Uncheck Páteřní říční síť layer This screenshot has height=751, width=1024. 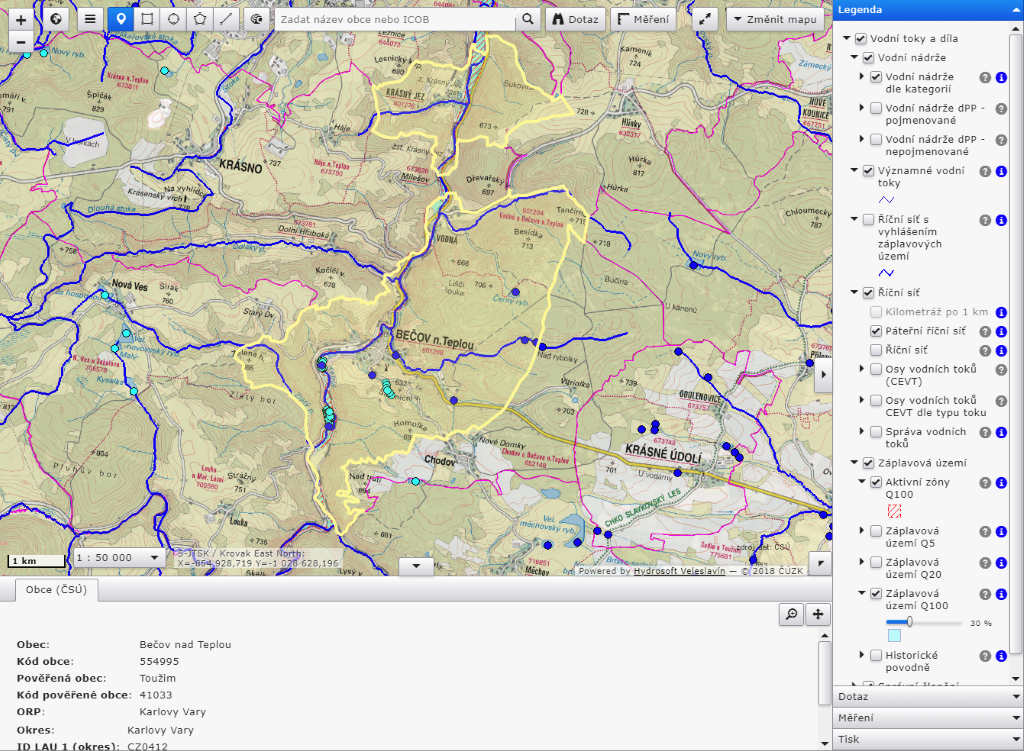pyautogui.click(x=876, y=331)
